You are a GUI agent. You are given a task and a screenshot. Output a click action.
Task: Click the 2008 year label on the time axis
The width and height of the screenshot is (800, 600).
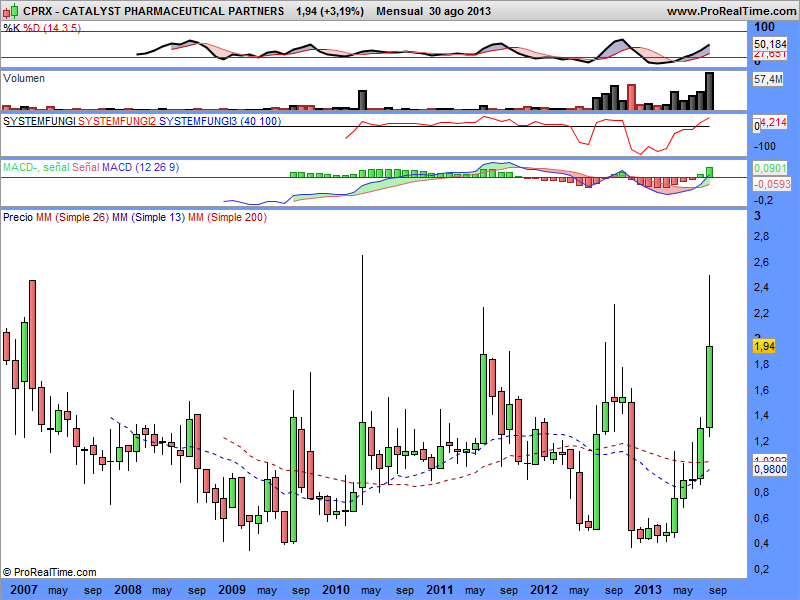coord(128,590)
